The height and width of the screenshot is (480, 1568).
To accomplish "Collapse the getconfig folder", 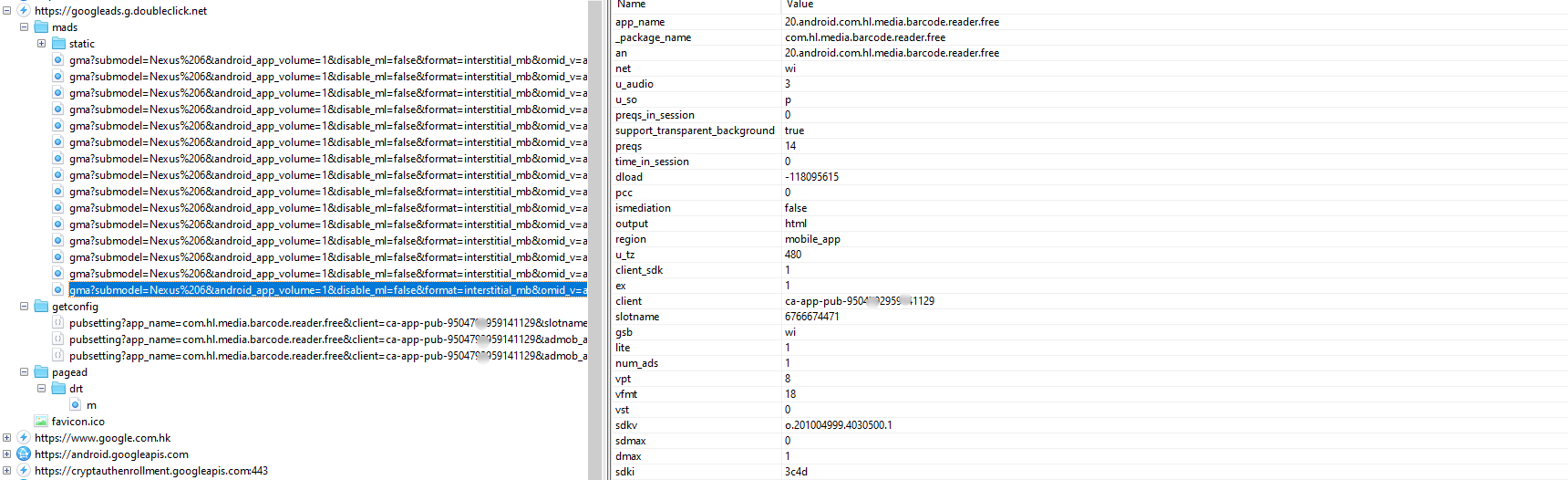I will tap(24, 307).
